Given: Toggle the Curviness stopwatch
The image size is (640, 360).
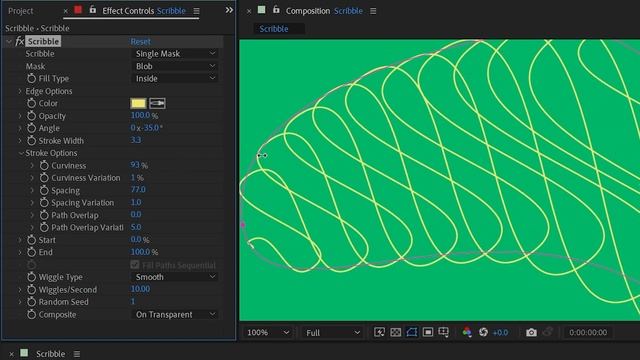Looking at the screenshot, I should click(x=44, y=165).
